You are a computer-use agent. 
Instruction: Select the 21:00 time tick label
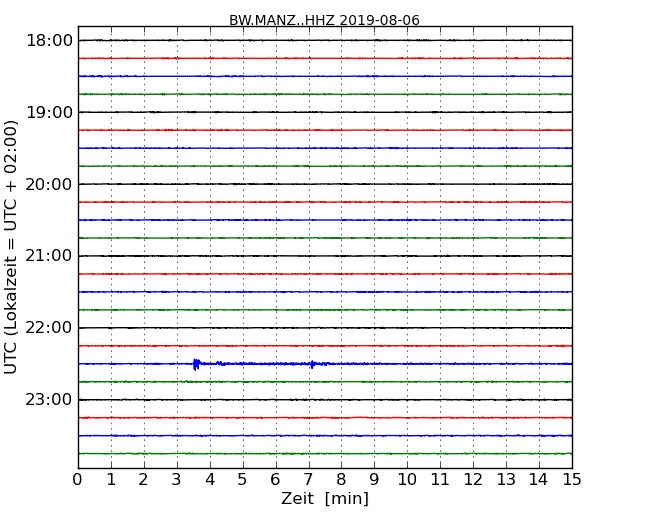pos(49,256)
